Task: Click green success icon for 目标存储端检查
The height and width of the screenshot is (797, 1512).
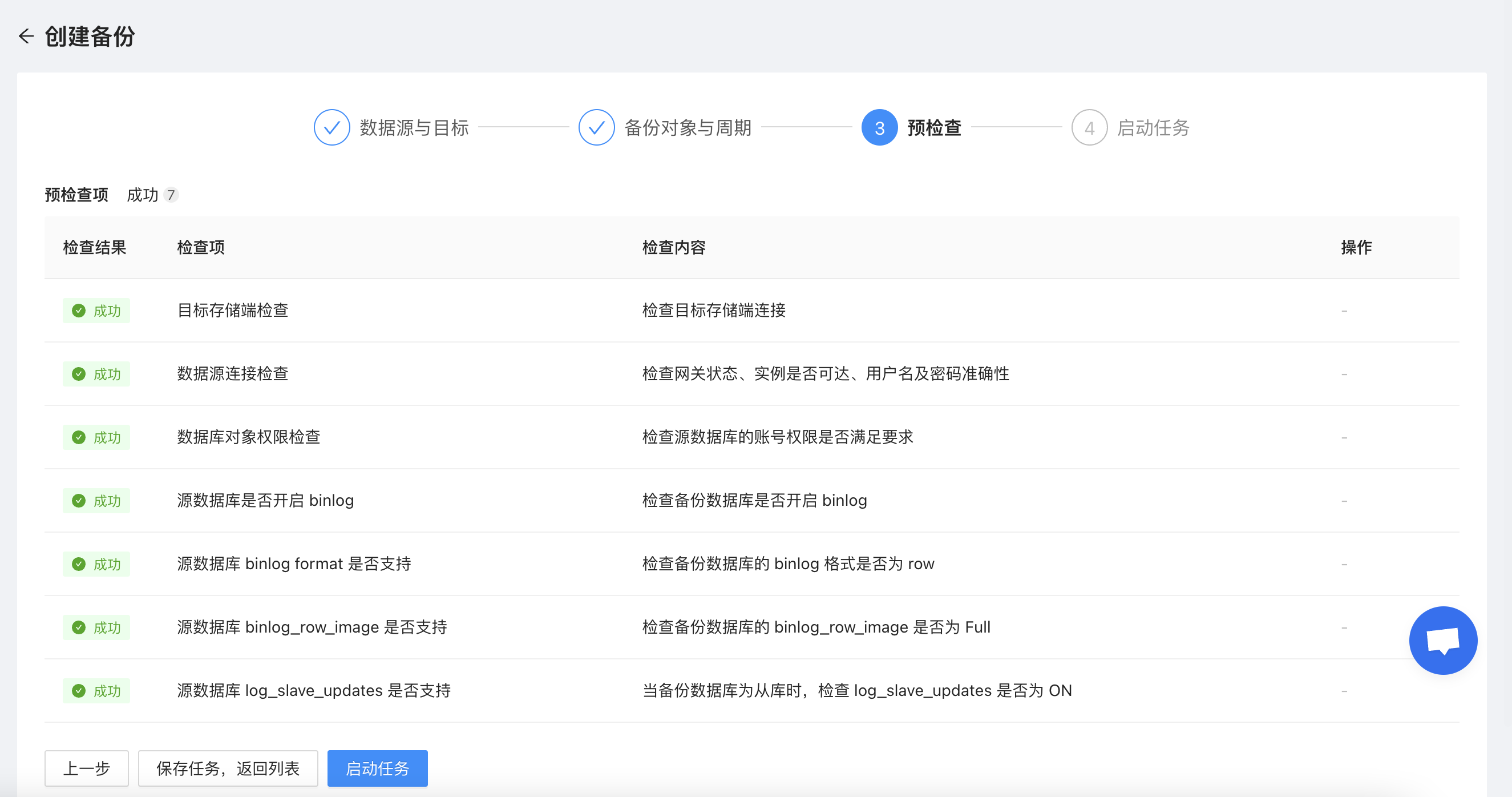Action: [x=79, y=311]
